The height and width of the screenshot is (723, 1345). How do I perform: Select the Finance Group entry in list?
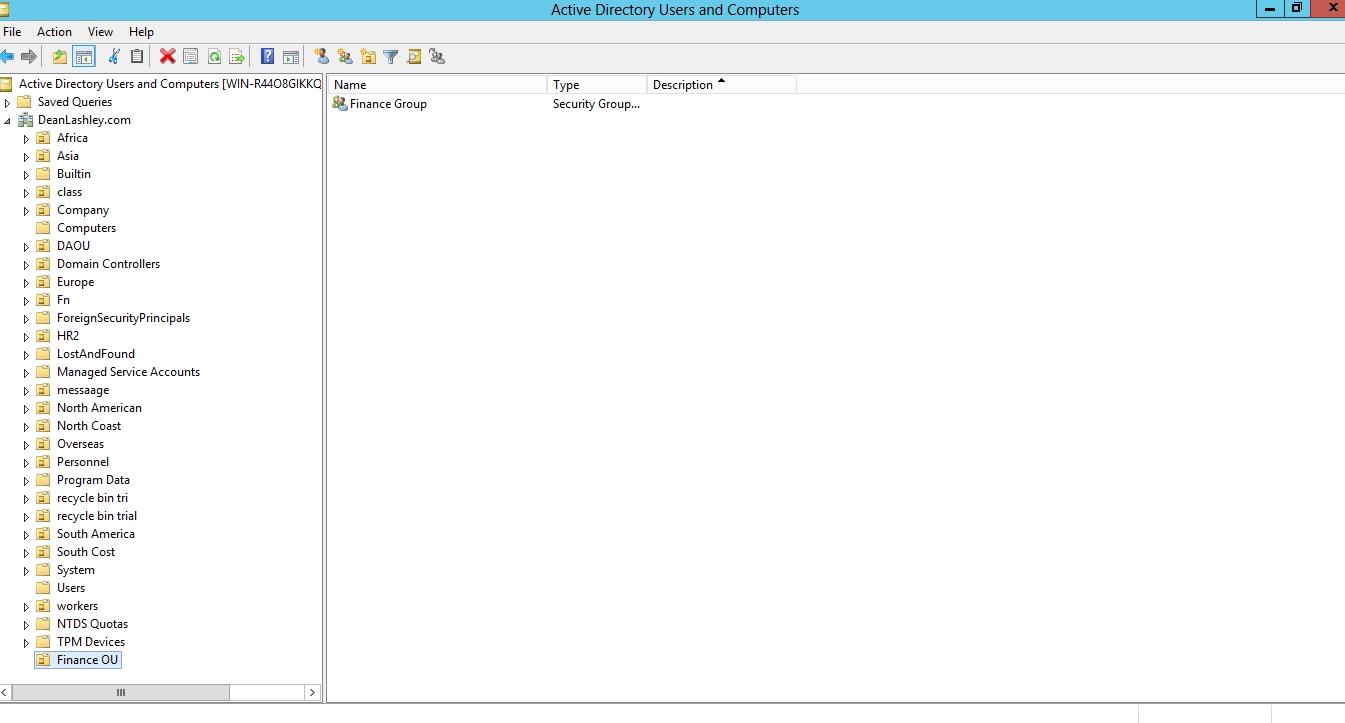[388, 104]
